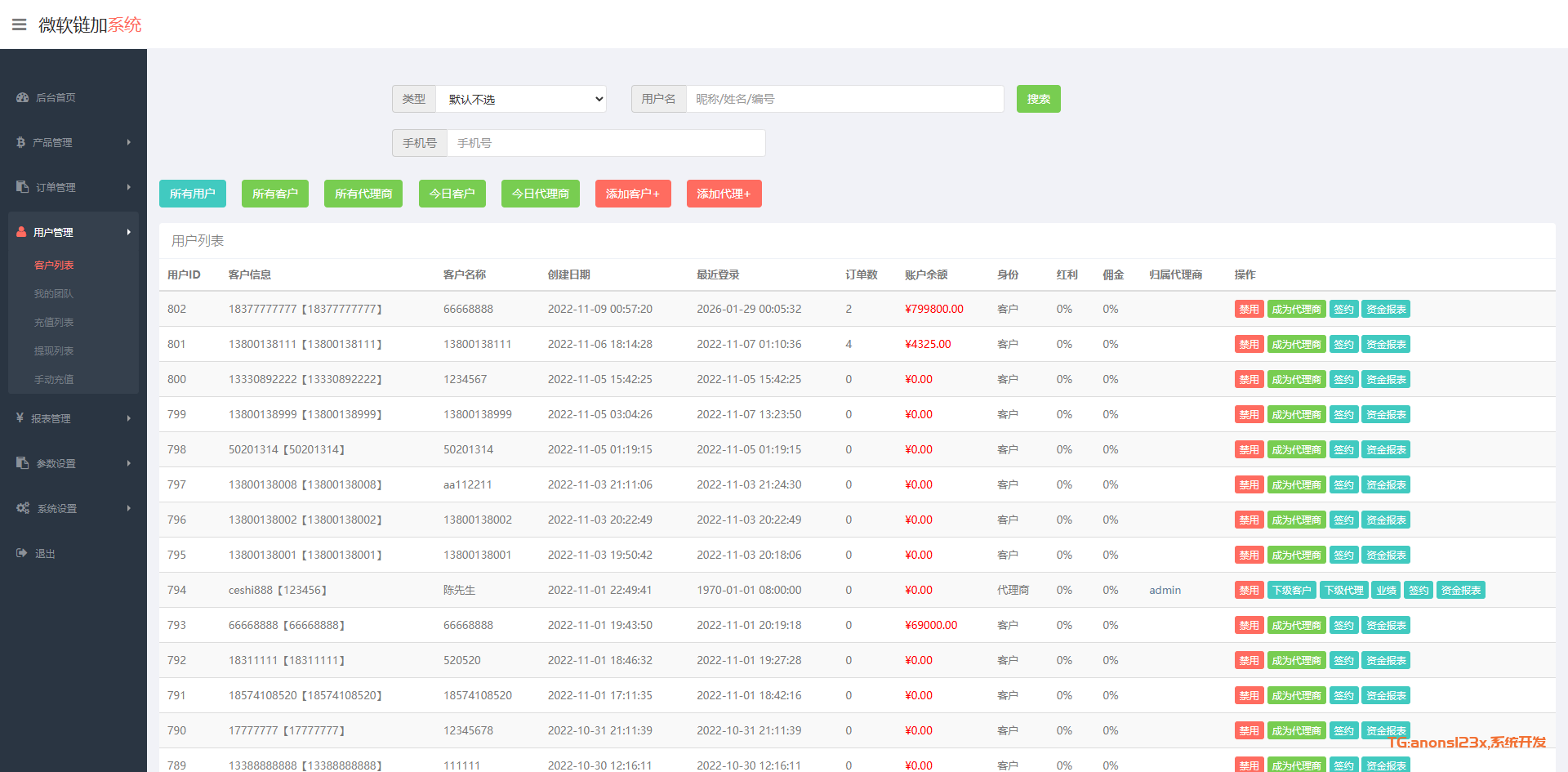The width and height of the screenshot is (1568, 772).
Task: Click the bitcoin icon for 产品管理
Action: [x=20, y=142]
